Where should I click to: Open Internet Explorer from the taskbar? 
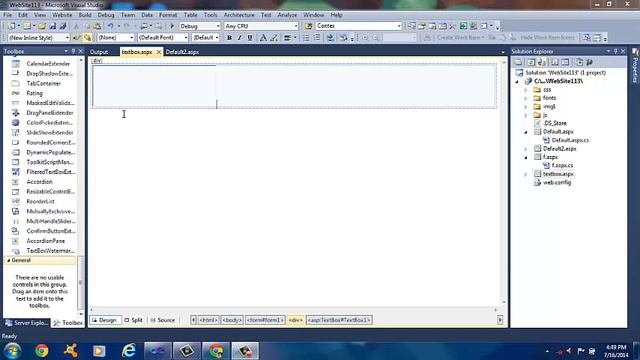[x=129, y=351]
